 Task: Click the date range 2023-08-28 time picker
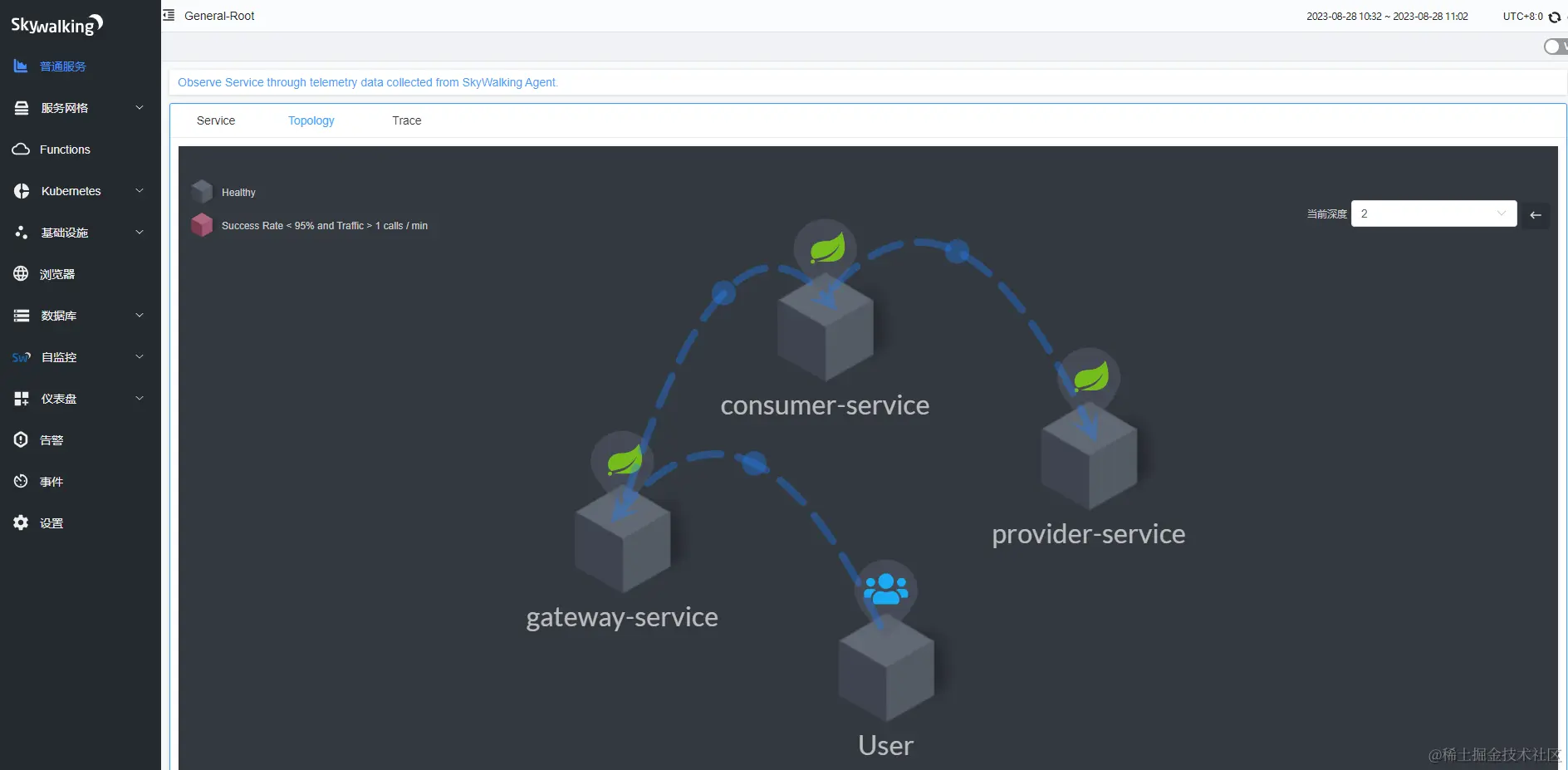pyautogui.click(x=1387, y=17)
